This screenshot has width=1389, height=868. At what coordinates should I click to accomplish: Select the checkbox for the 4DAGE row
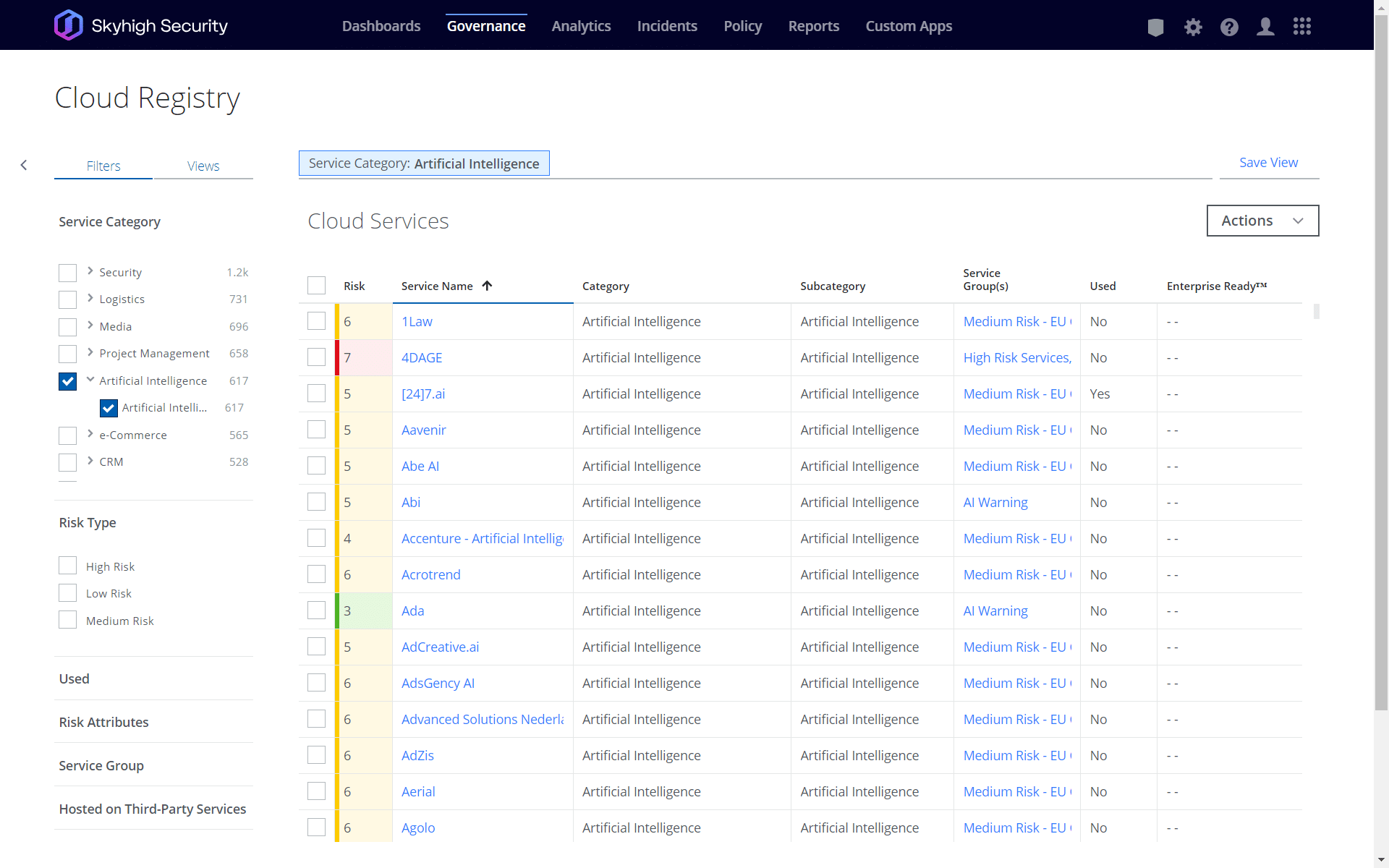[316, 357]
